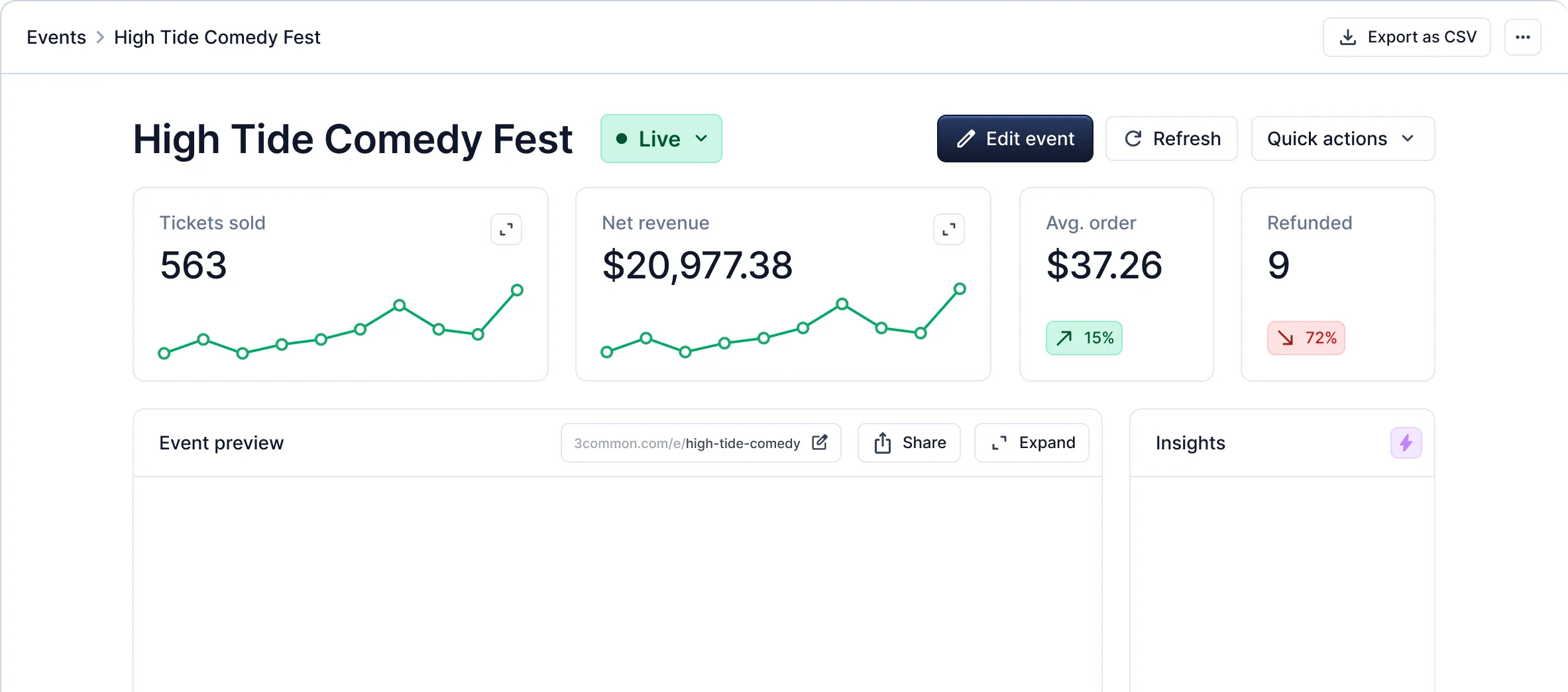Select High Tide Comedy Fest breadcrumb item

point(217,37)
